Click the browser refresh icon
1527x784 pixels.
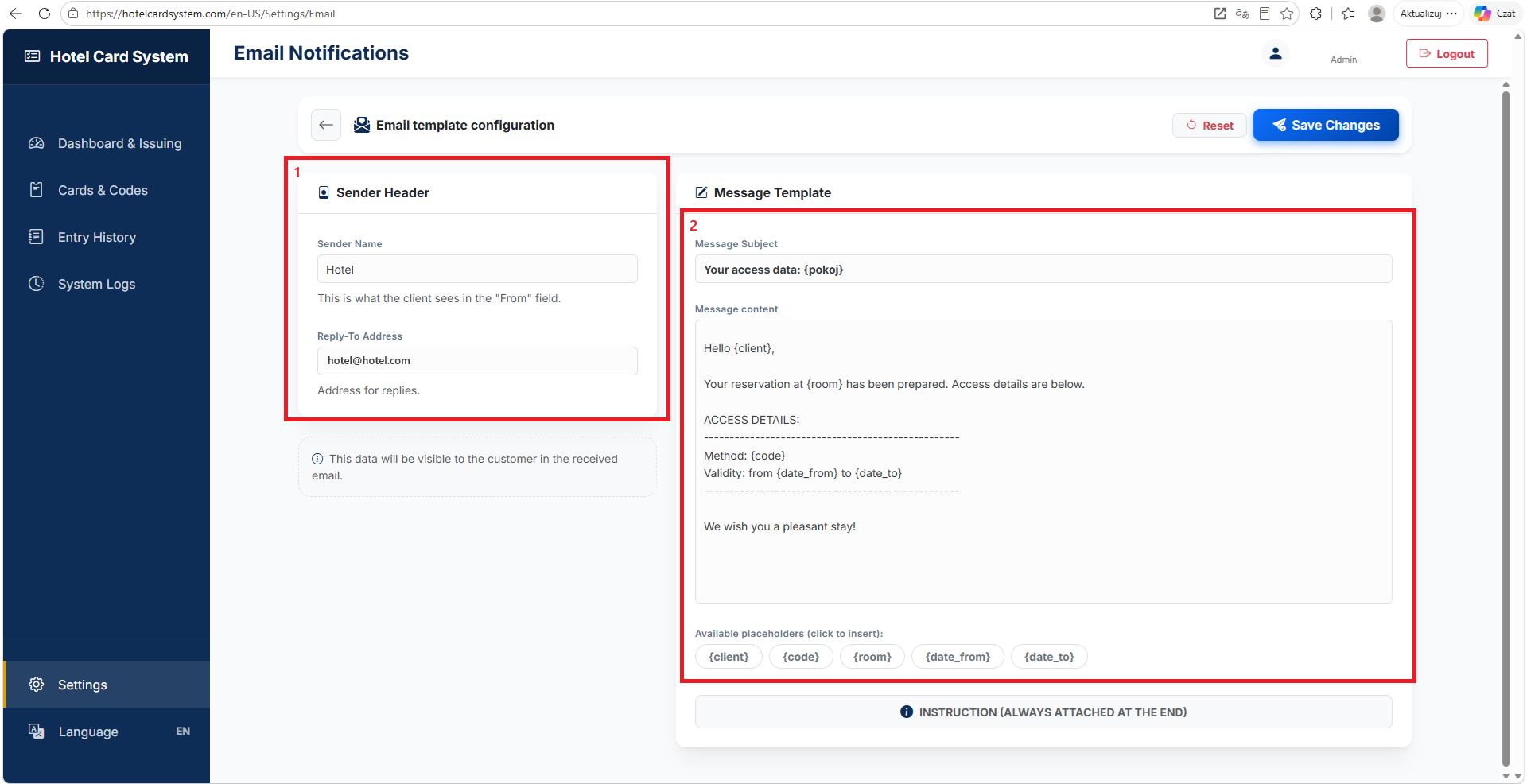coord(45,14)
